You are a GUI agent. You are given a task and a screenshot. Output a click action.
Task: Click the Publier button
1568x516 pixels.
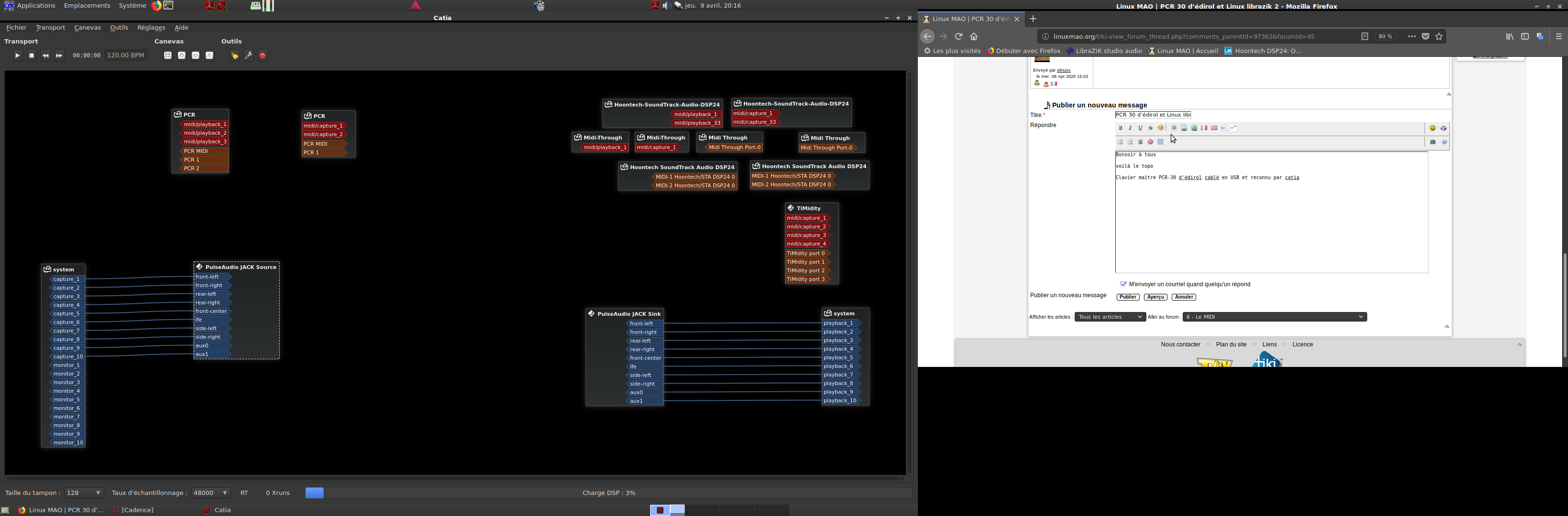(x=1127, y=297)
